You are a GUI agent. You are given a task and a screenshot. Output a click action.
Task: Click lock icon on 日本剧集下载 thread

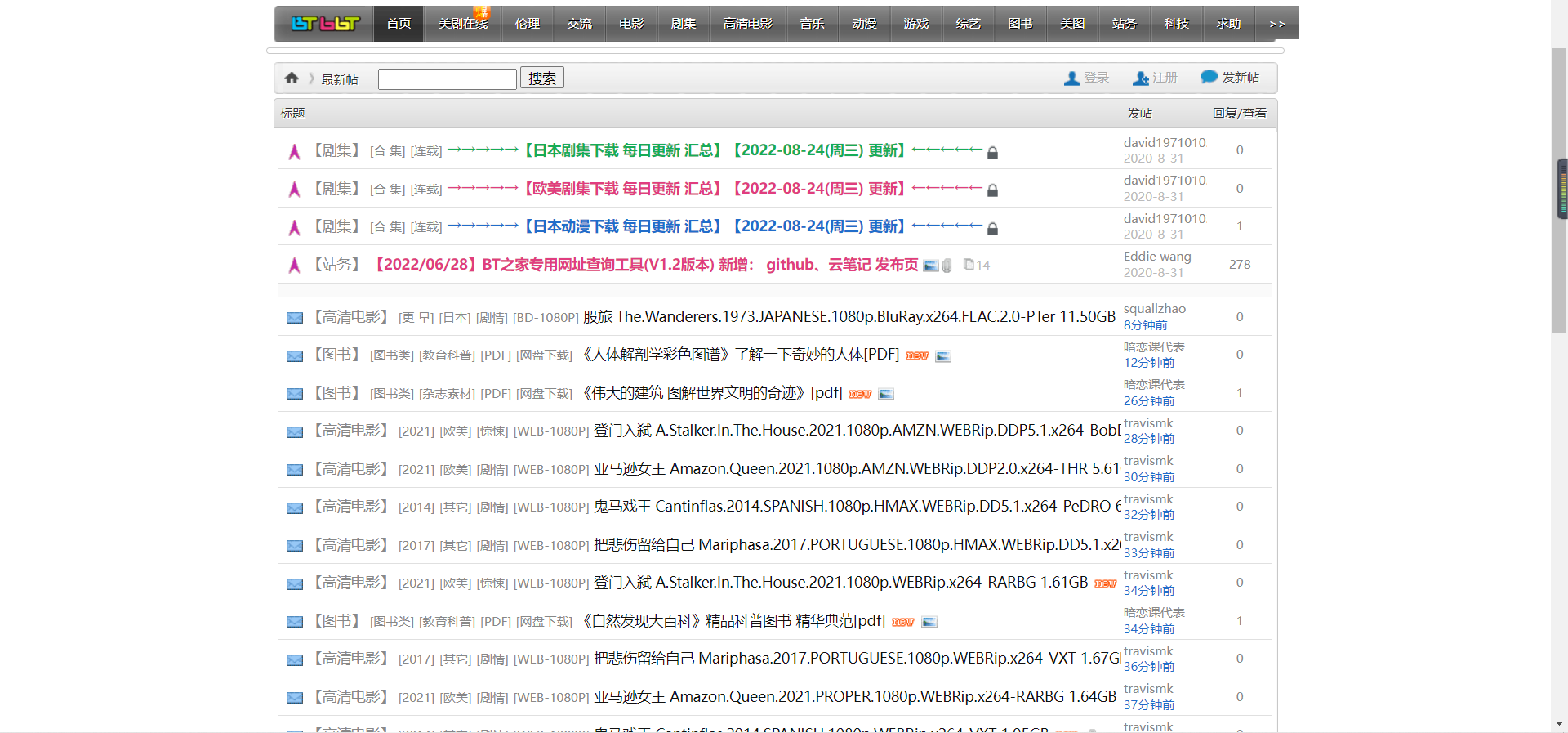pyautogui.click(x=993, y=152)
